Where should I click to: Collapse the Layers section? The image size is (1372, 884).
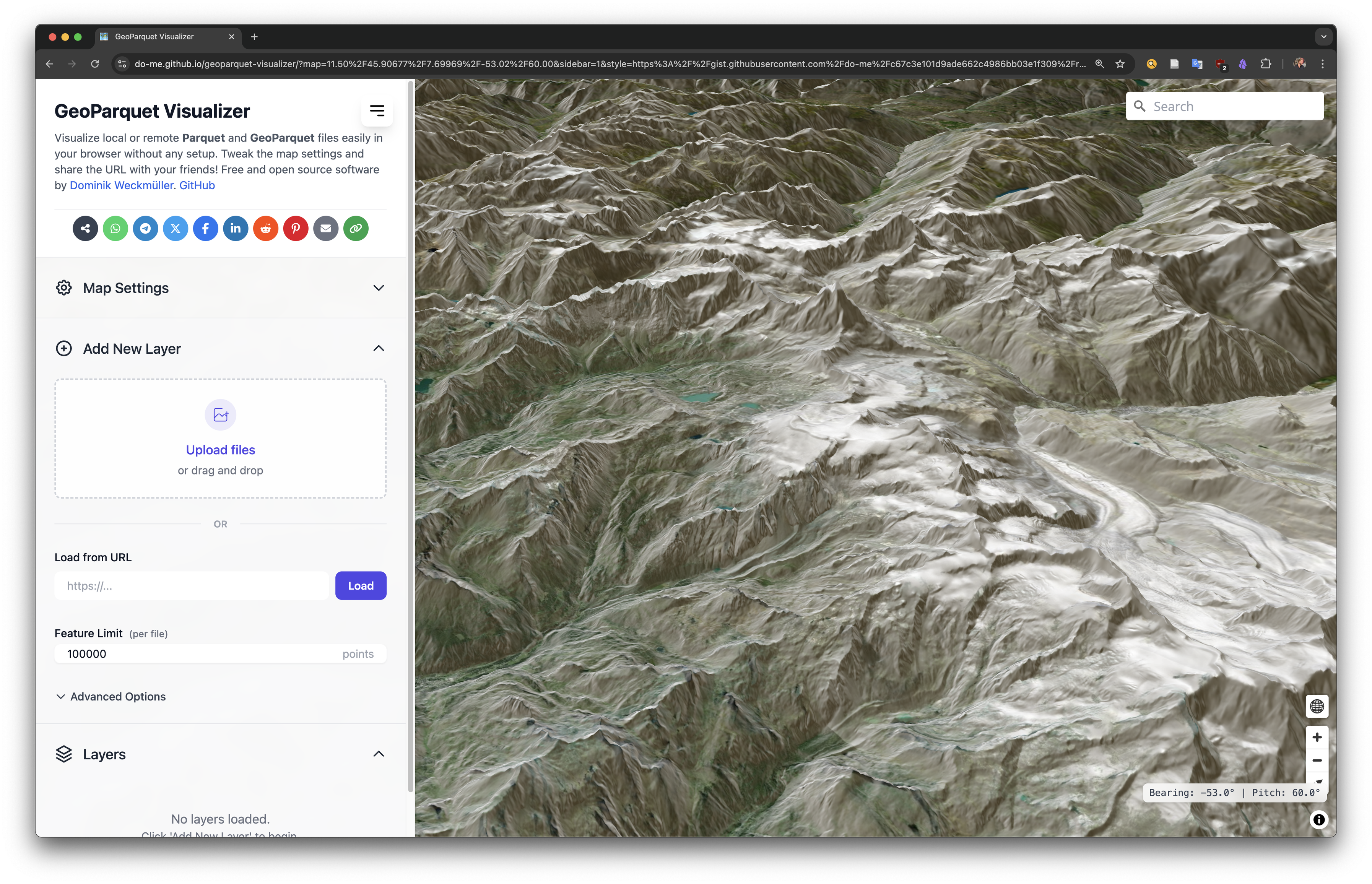coord(378,754)
